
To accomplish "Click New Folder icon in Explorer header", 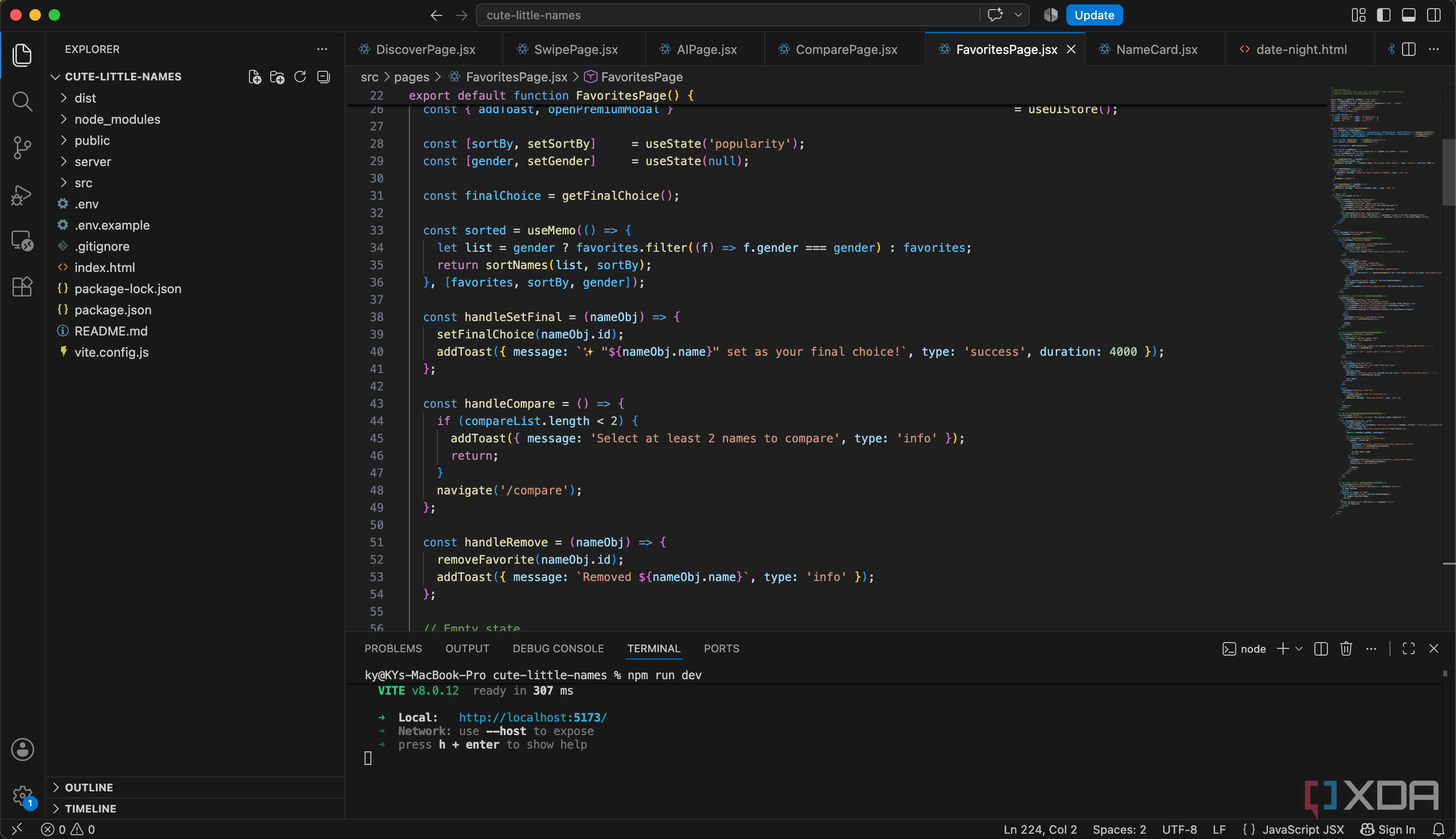I will point(277,77).
